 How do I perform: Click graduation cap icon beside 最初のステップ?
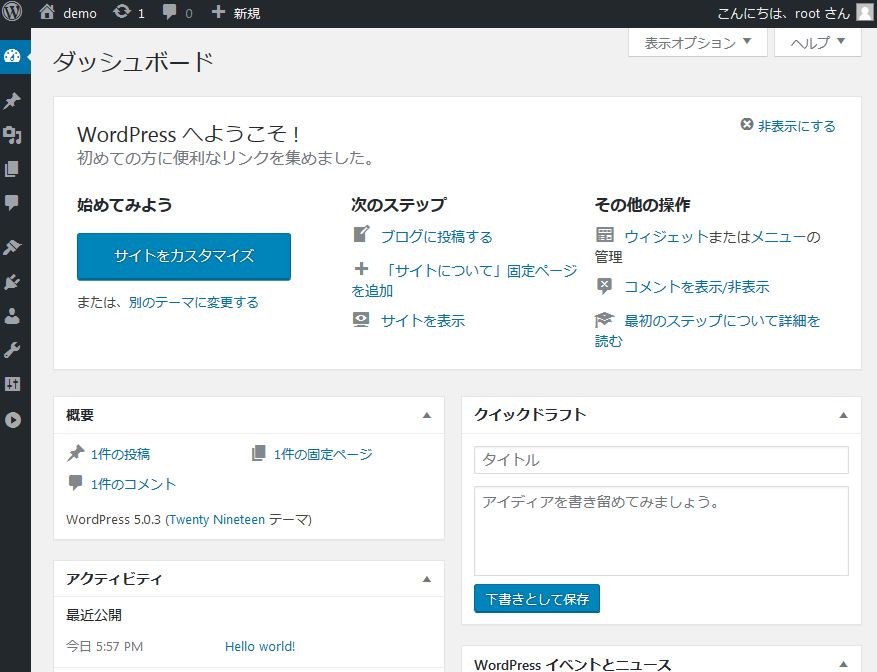(x=605, y=319)
